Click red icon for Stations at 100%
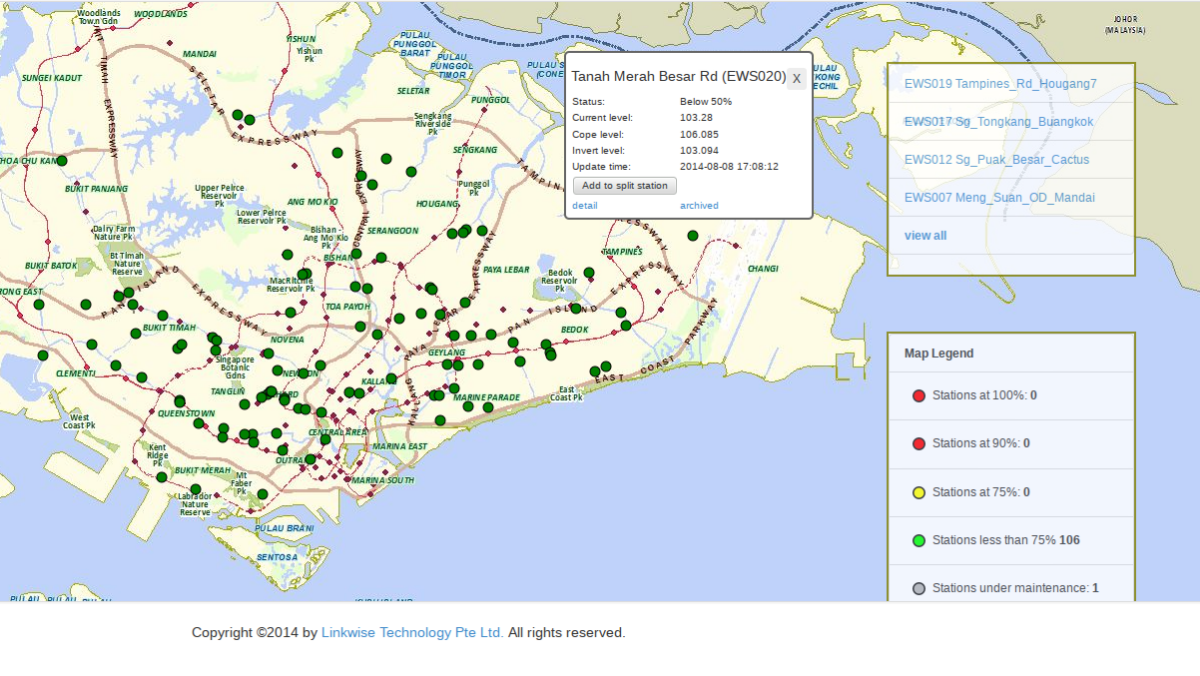1200x676 pixels. [919, 396]
